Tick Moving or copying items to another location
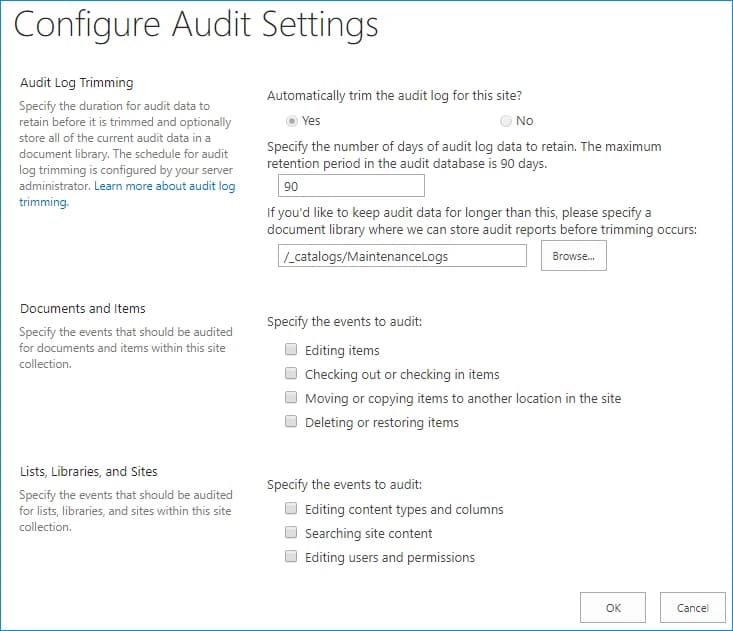 pyautogui.click(x=291, y=398)
